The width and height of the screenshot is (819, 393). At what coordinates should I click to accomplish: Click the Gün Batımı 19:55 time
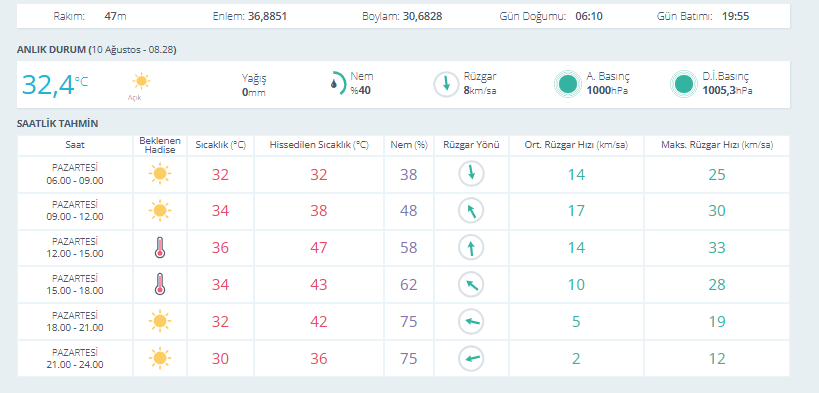point(735,16)
